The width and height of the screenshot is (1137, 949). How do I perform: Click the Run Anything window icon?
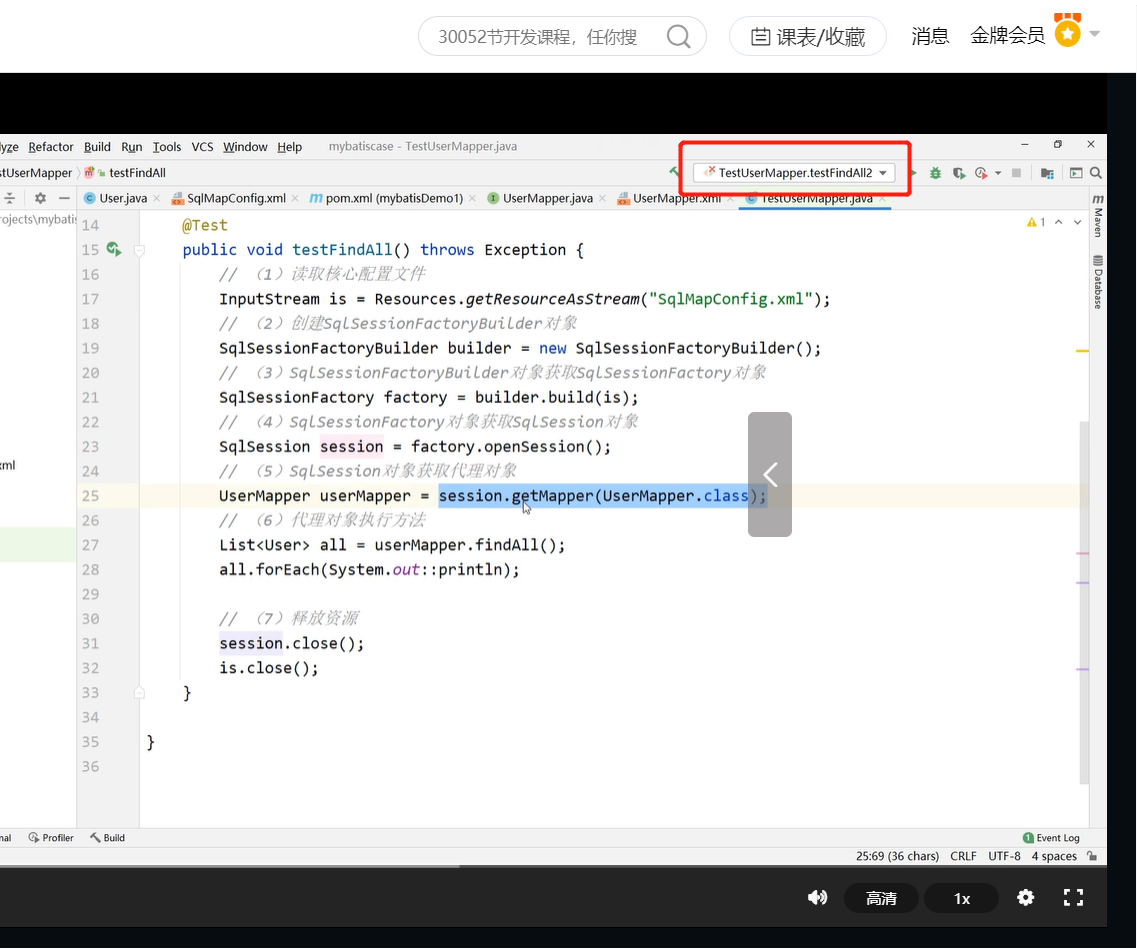1076,173
